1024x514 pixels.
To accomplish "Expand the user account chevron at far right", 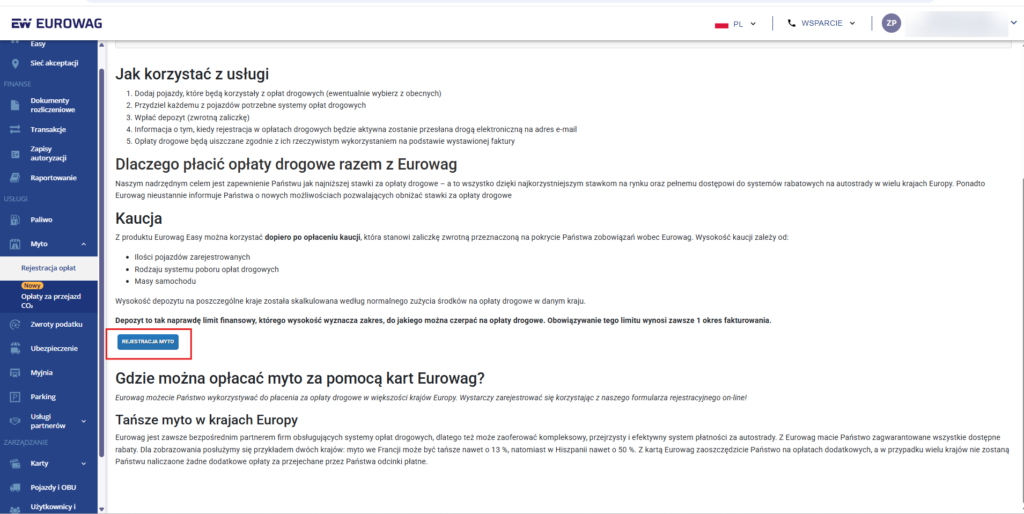I will (1013, 23).
